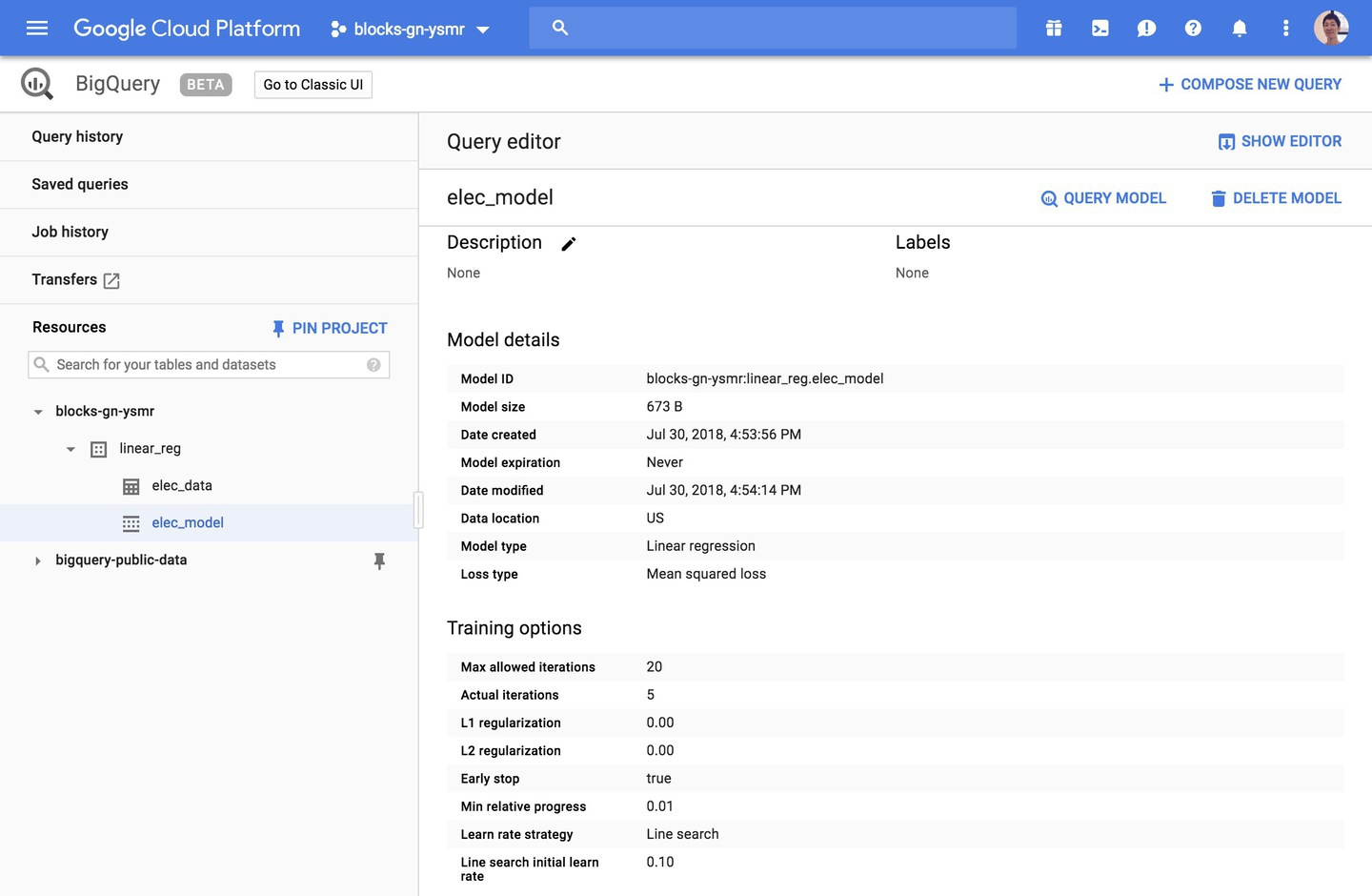Viewport: 1372px width, 896px height.
Task: Click the magnifier icon in resource search box
Action: 41,364
